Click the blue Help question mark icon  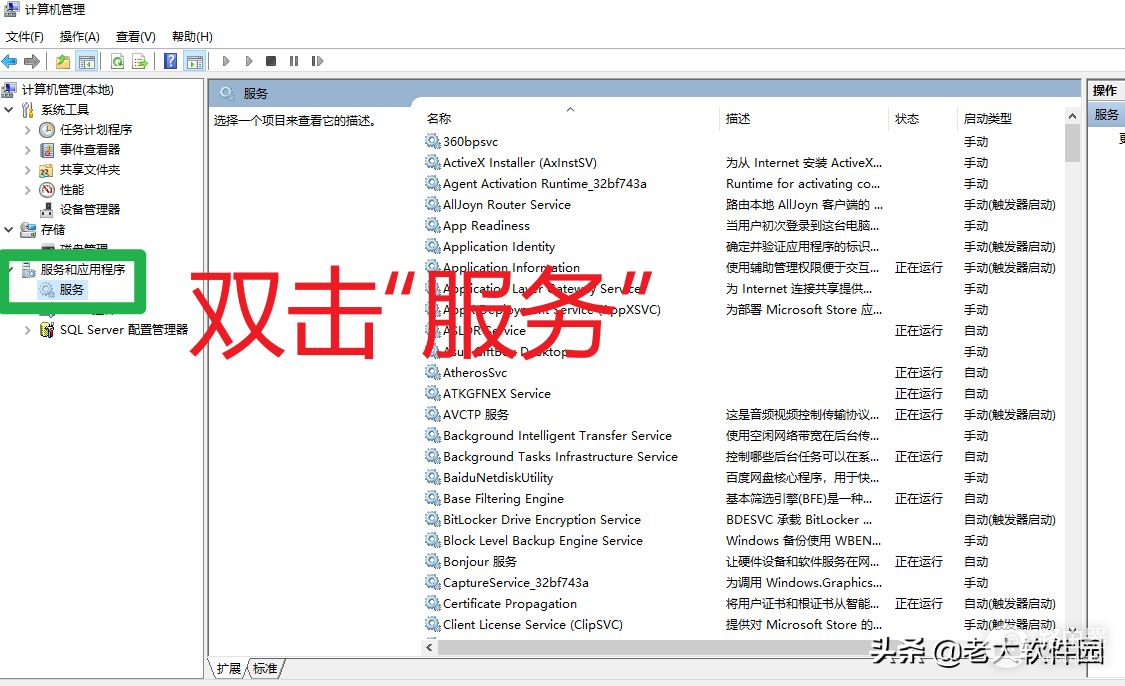coord(171,62)
